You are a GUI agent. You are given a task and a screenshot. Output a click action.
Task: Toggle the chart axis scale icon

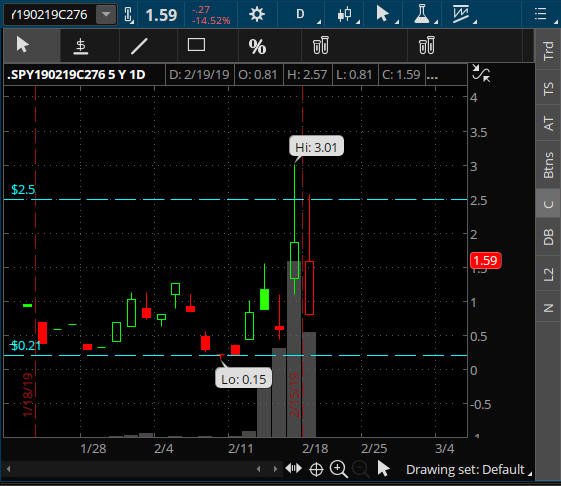point(481,73)
